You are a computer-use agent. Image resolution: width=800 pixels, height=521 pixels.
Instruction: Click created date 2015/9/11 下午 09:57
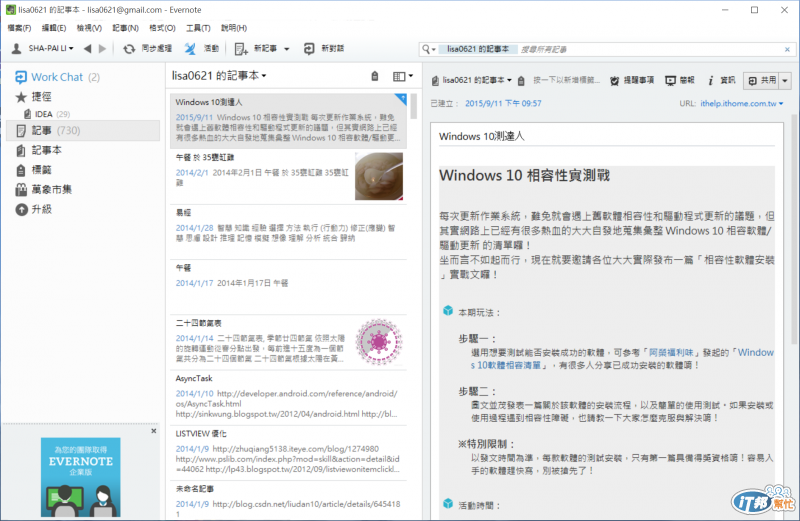coord(503,104)
